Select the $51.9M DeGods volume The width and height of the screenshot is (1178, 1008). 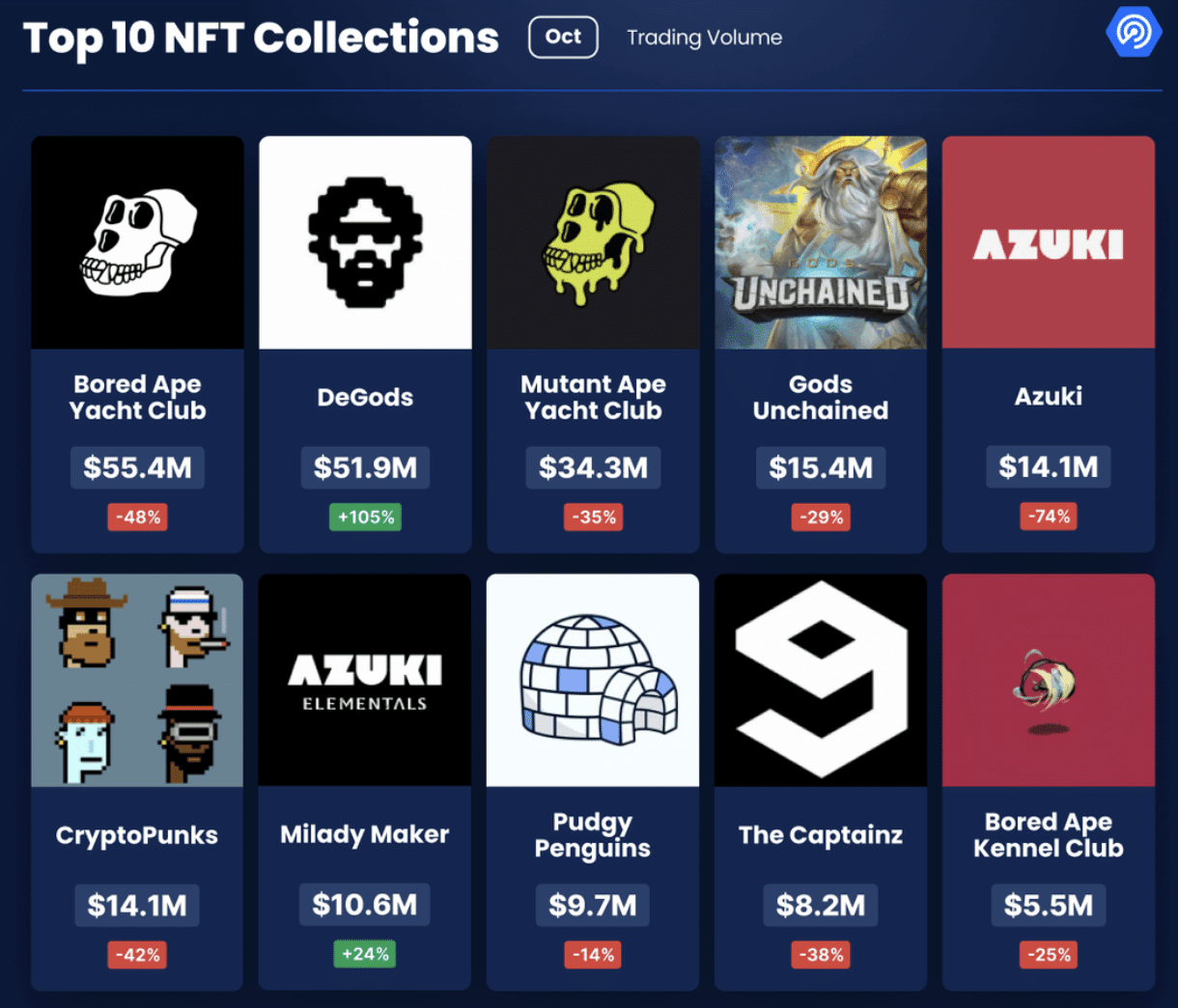pyautogui.click(x=365, y=467)
